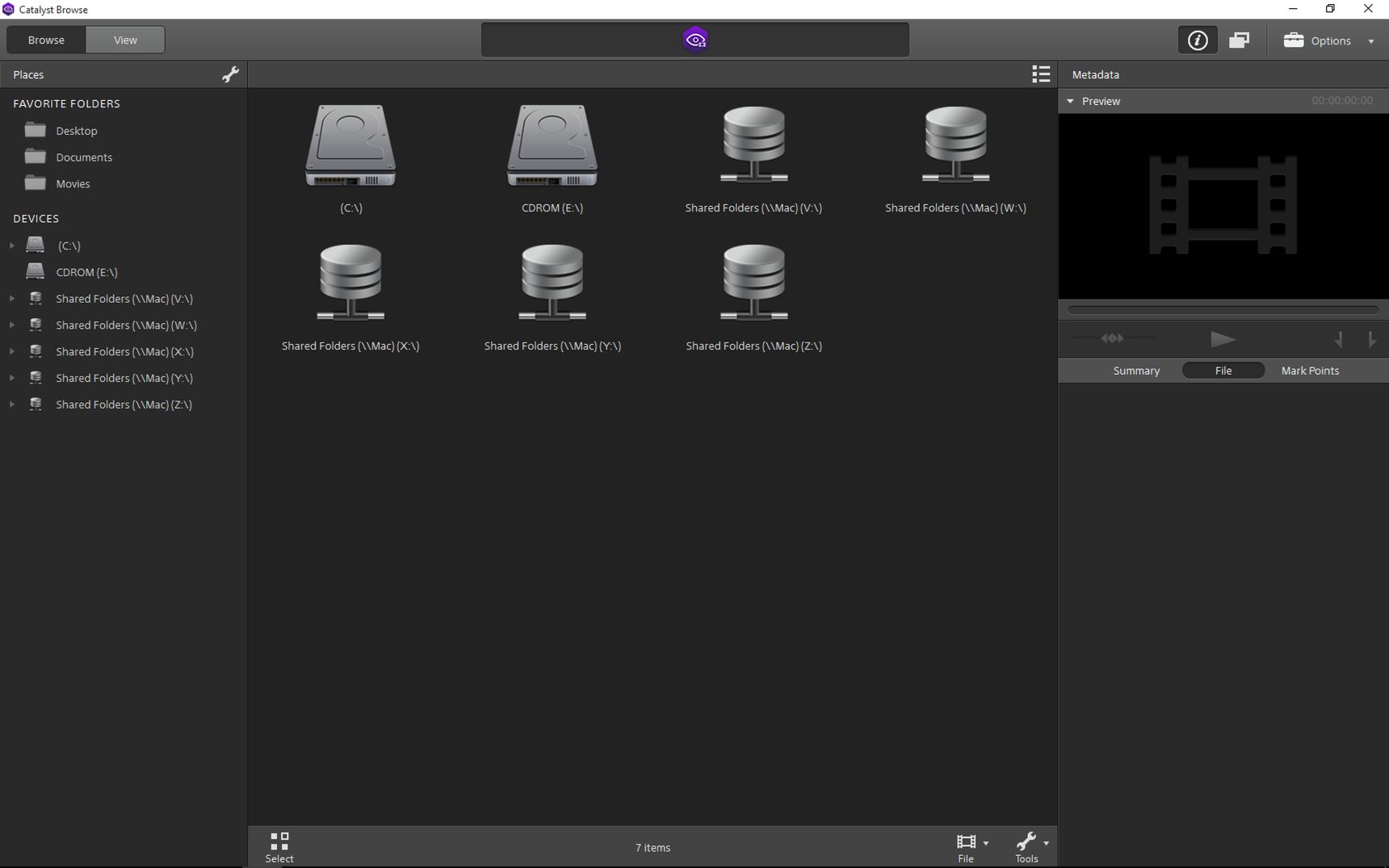The height and width of the screenshot is (868, 1389).
Task: Open the Tools wrench dropdown menu
Action: click(1031, 848)
